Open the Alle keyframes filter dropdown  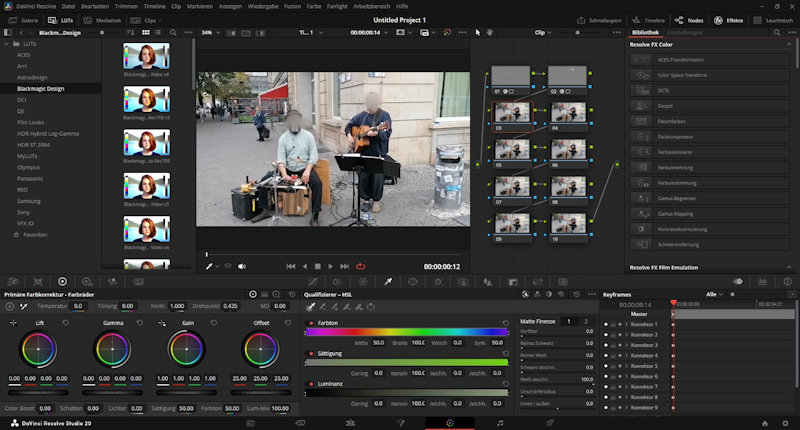click(713, 294)
